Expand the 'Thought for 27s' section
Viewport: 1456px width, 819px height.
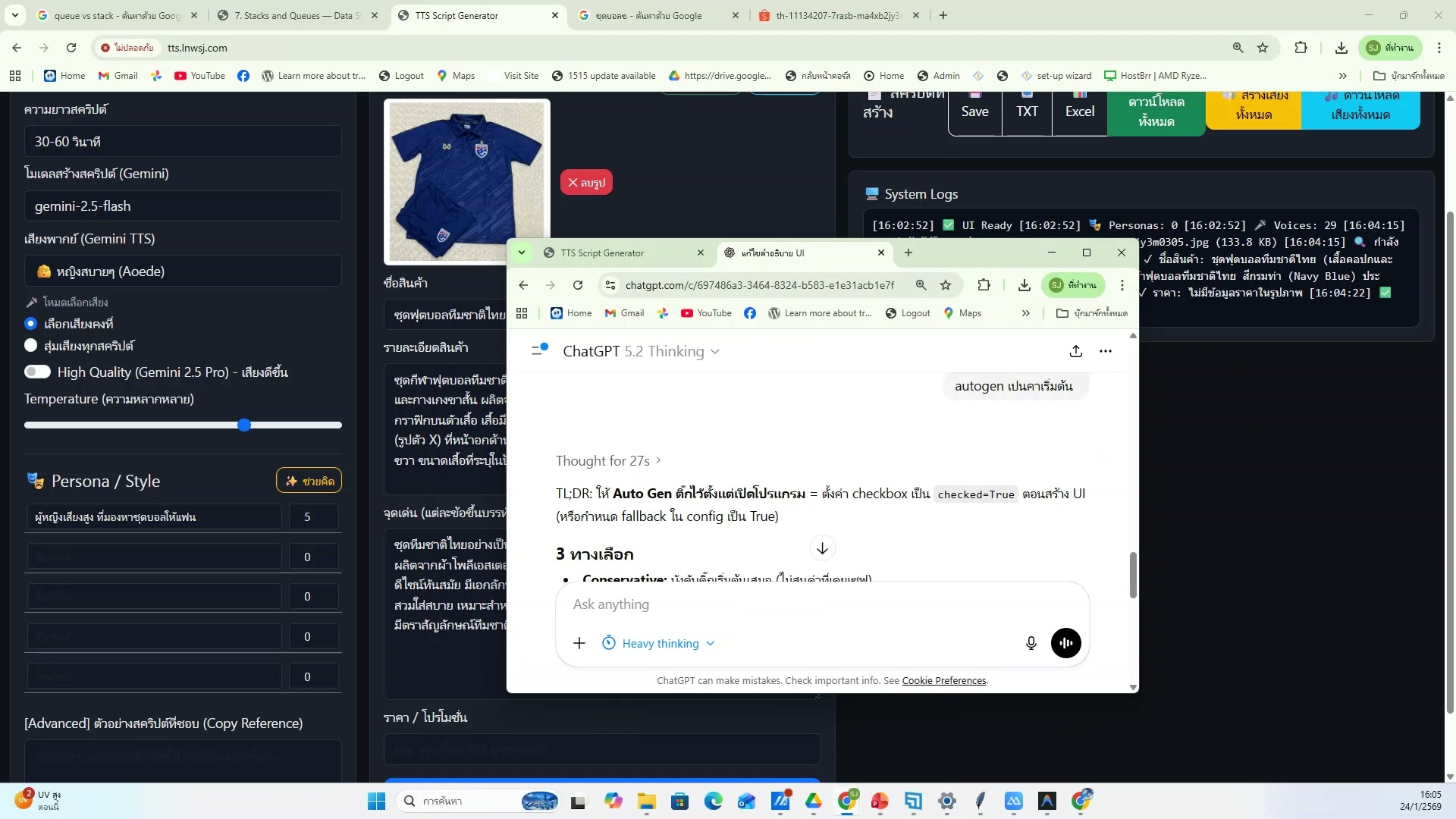(609, 460)
